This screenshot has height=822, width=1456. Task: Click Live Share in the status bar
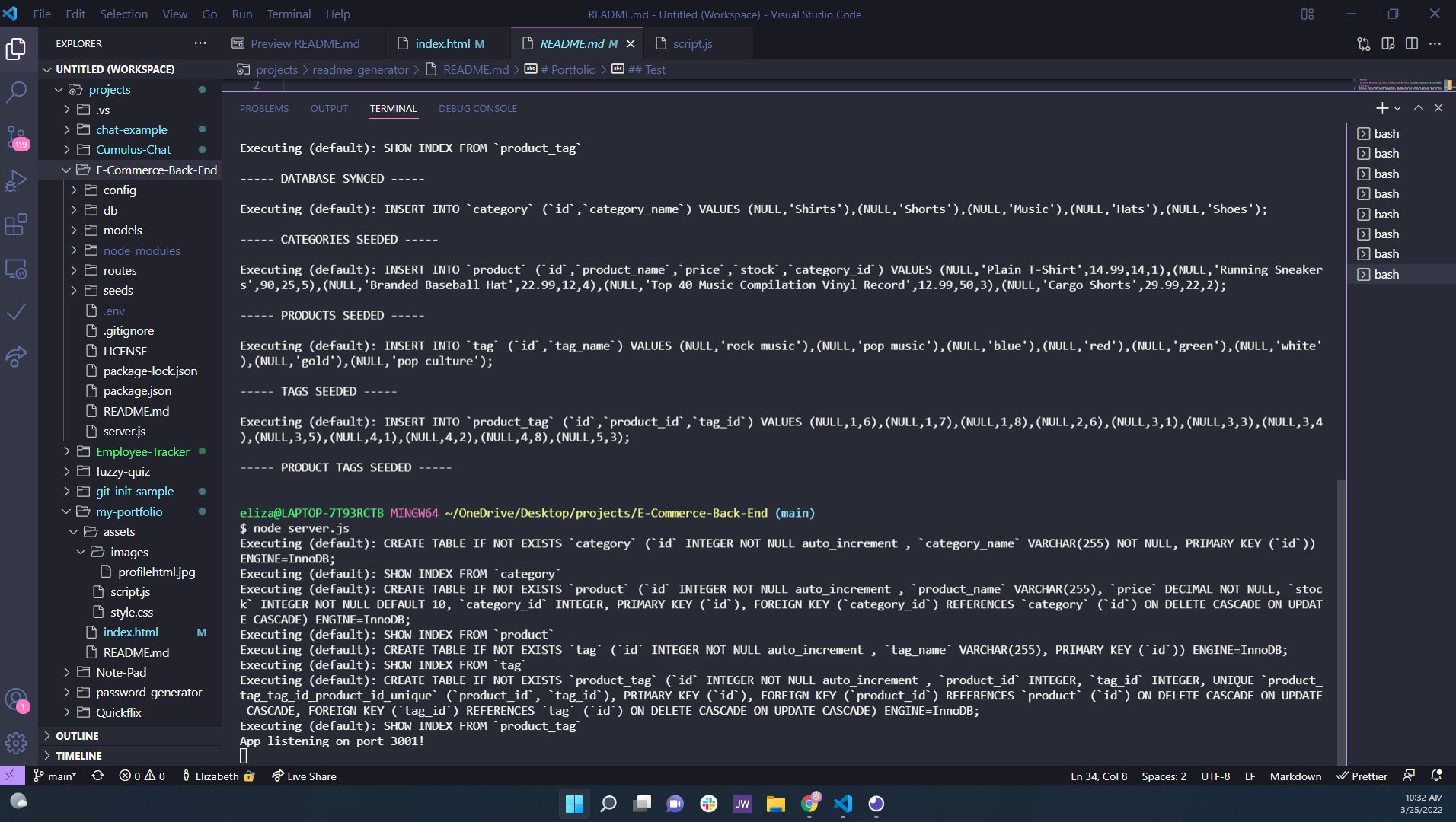[305, 776]
